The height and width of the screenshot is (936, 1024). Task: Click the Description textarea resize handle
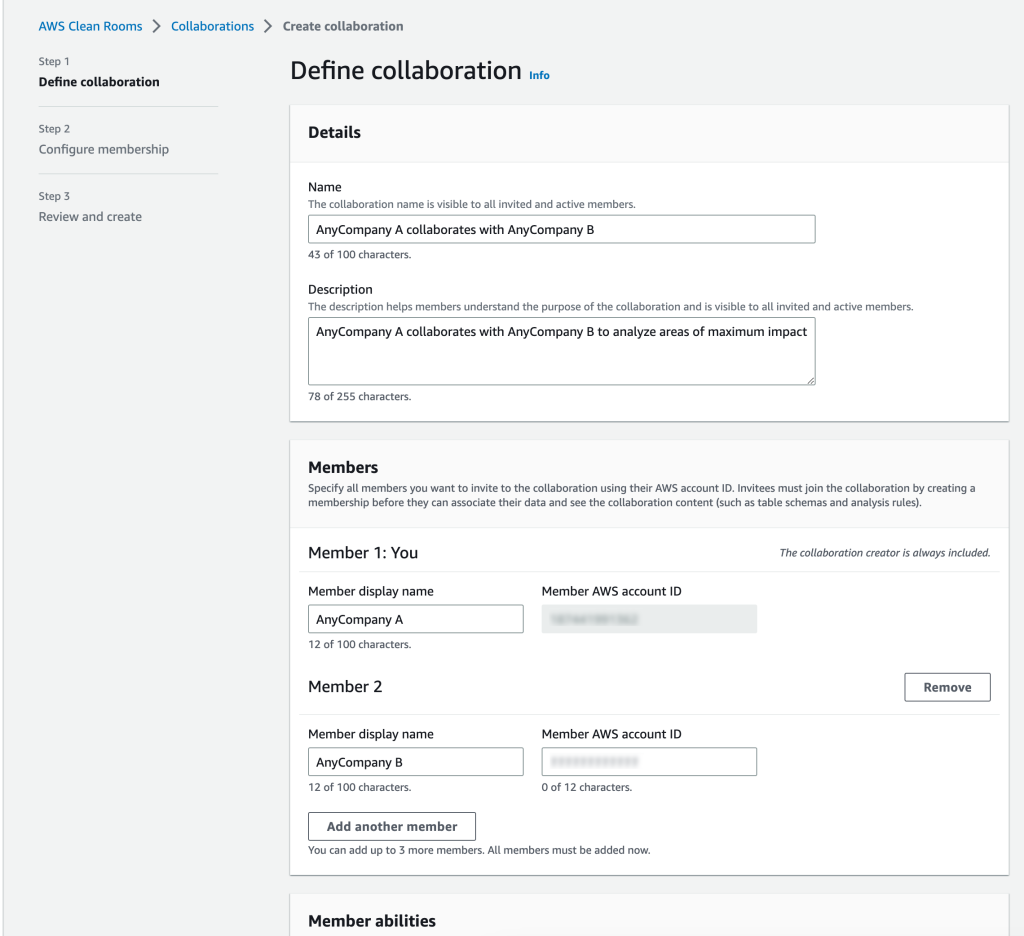[810, 381]
